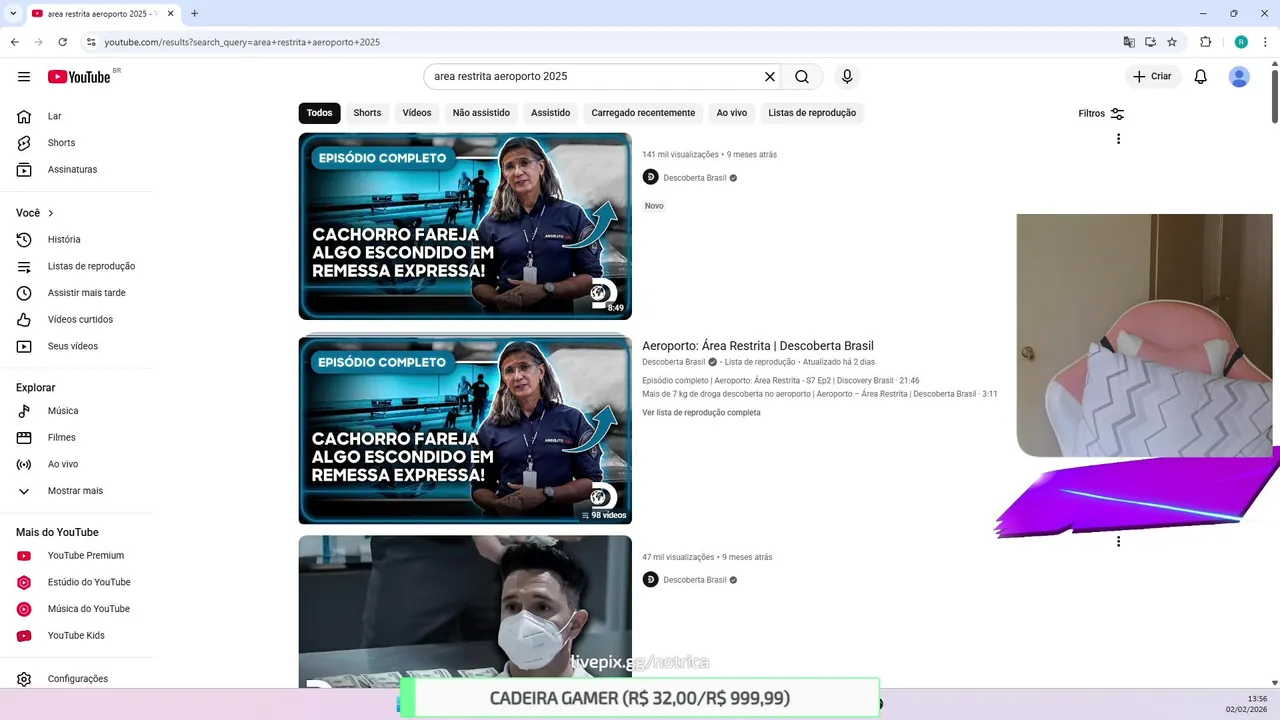The width and height of the screenshot is (1280, 720).
Task: Expand the Você section
Action: (35, 213)
